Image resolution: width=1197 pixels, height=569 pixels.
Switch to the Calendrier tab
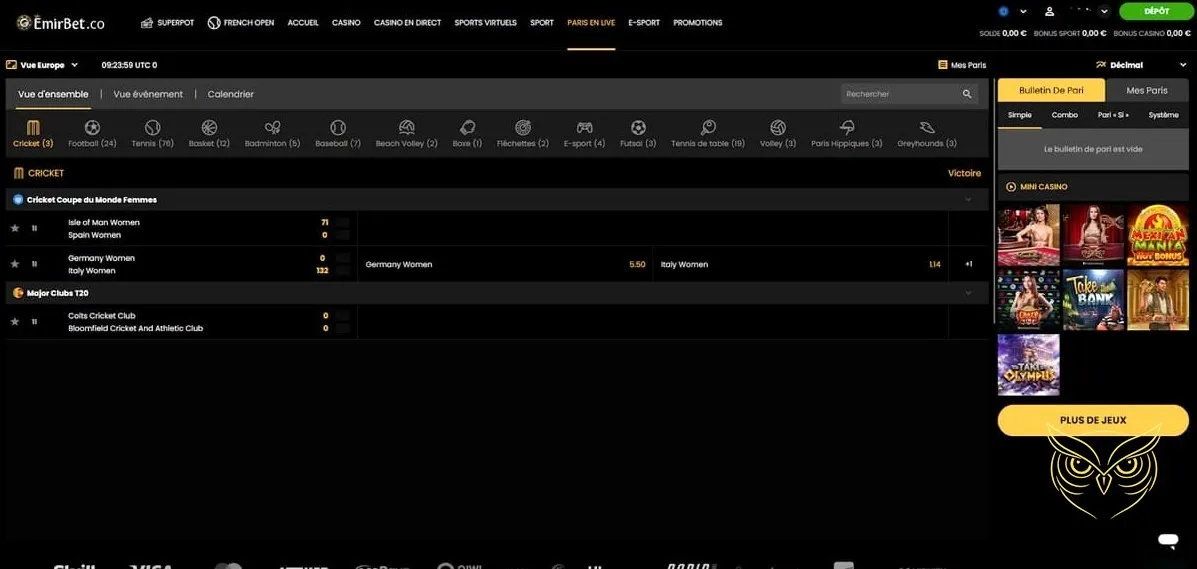pyautogui.click(x=230, y=94)
